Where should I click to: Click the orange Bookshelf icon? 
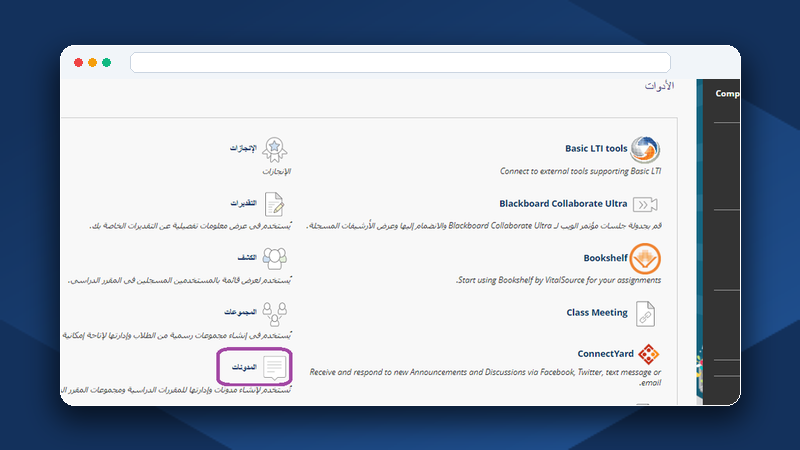click(x=645, y=259)
